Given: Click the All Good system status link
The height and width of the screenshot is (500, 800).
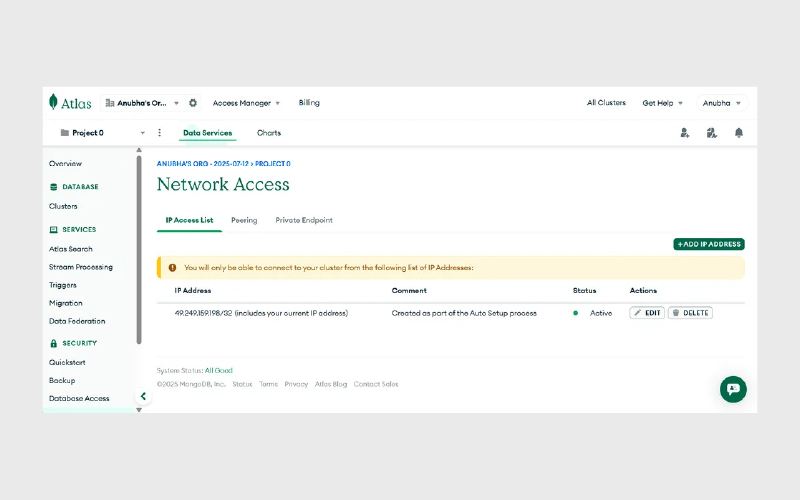Looking at the screenshot, I should click(x=219, y=370).
